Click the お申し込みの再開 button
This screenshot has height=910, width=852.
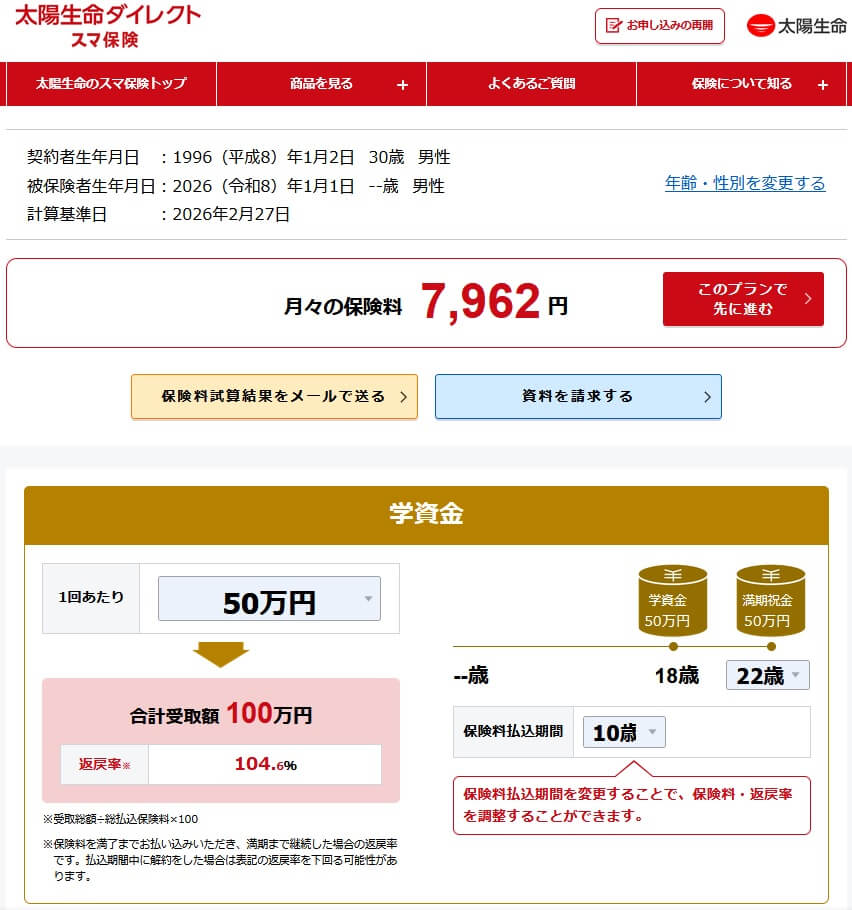pos(660,26)
